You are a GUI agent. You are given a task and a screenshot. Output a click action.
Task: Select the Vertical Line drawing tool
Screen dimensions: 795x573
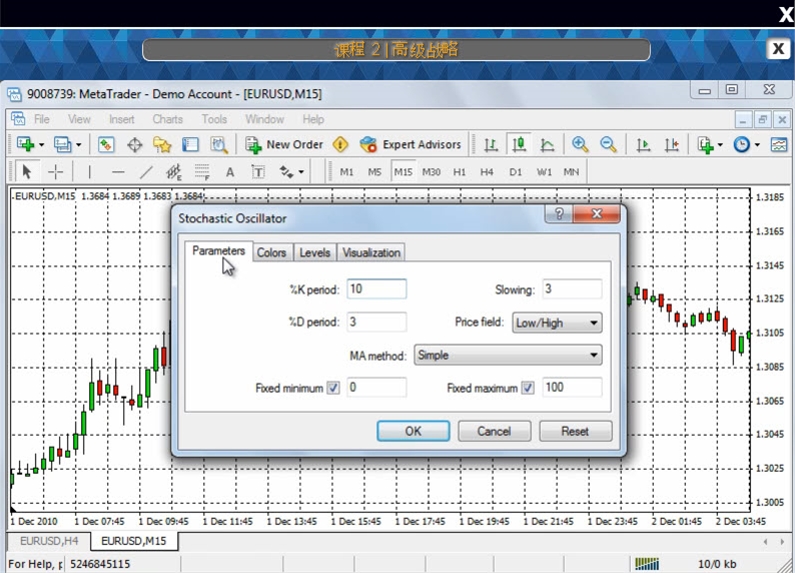pos(89,172)
